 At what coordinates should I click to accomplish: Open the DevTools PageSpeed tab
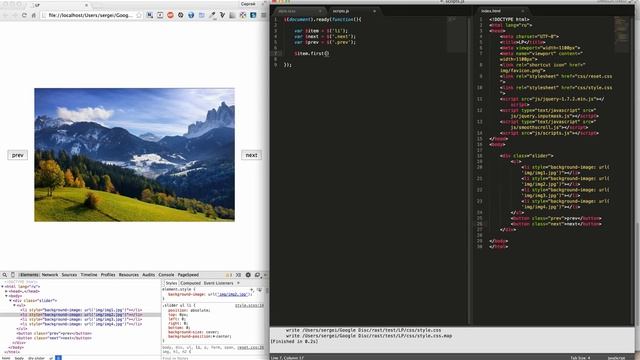(x=188, y=275)
